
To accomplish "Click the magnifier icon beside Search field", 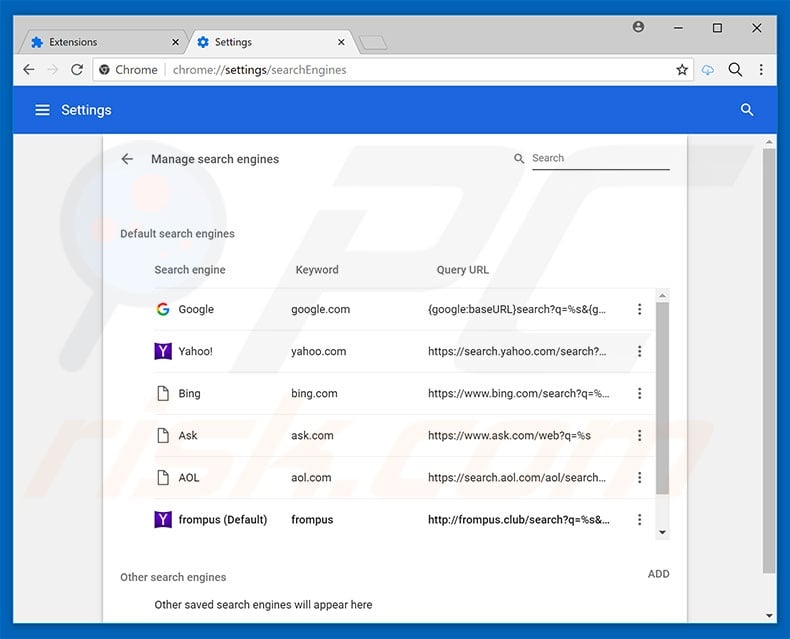I will [x=519, y=159].
